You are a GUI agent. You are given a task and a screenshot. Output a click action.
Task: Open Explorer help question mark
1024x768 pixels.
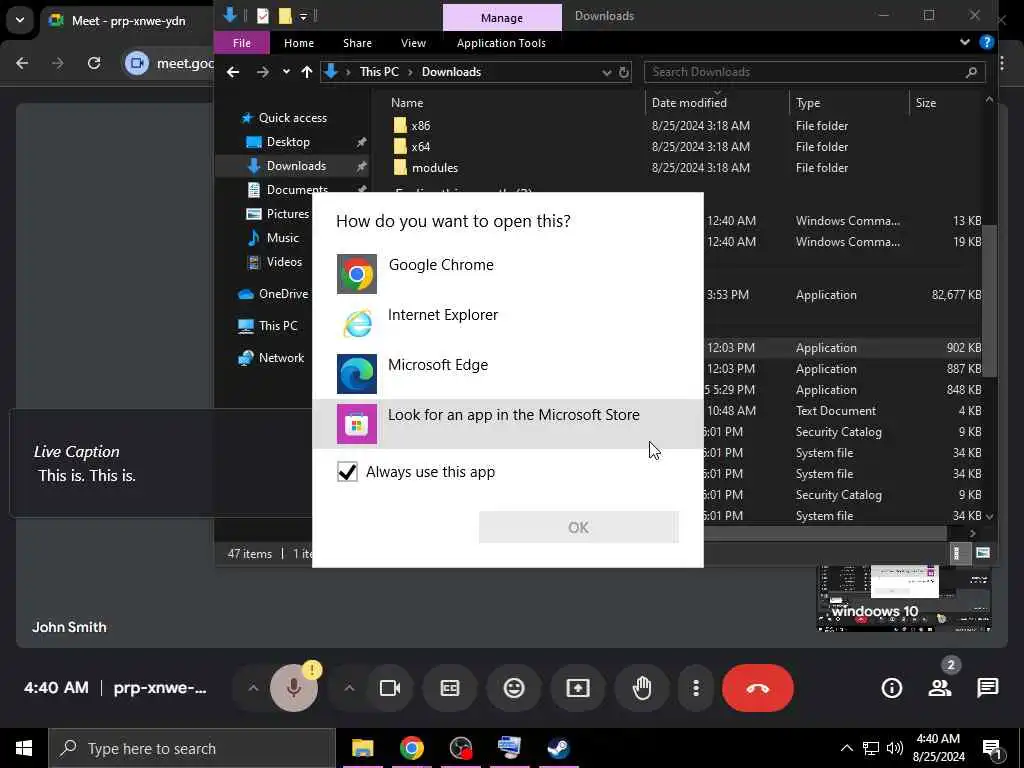(987, 42)
